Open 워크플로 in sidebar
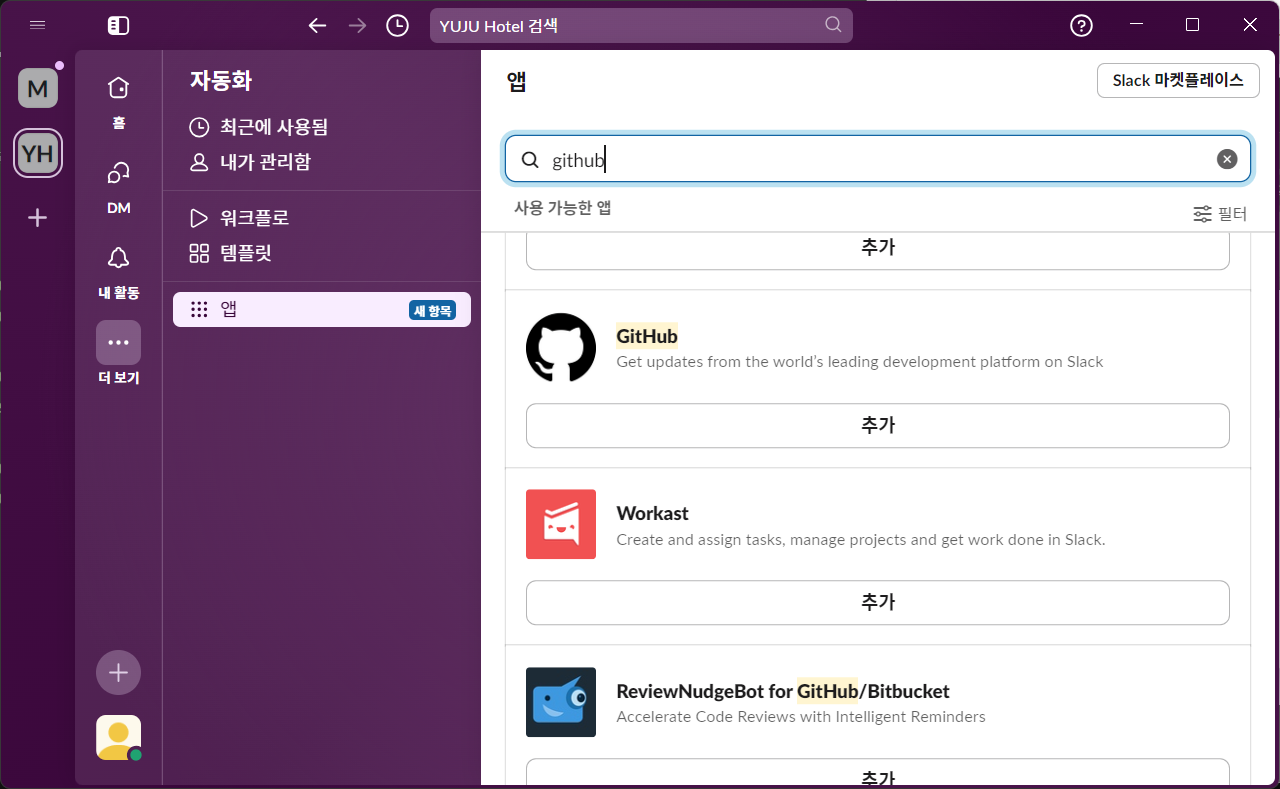The image size is (1280, 789). pyautogui.click(x=240, y=218)
